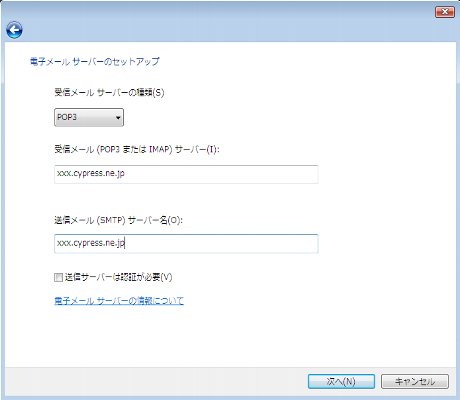This screenshot has width=460, height=400.
Task: Click the 送信メール (SMTP) サーバー名(O) label
Action: point(119,220)
